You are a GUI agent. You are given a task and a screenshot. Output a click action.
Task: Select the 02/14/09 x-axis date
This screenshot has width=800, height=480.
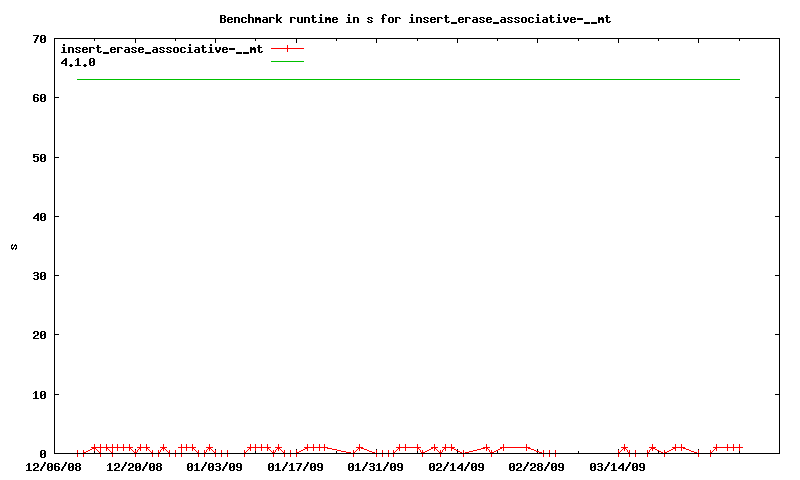click(x=456, y=467)
